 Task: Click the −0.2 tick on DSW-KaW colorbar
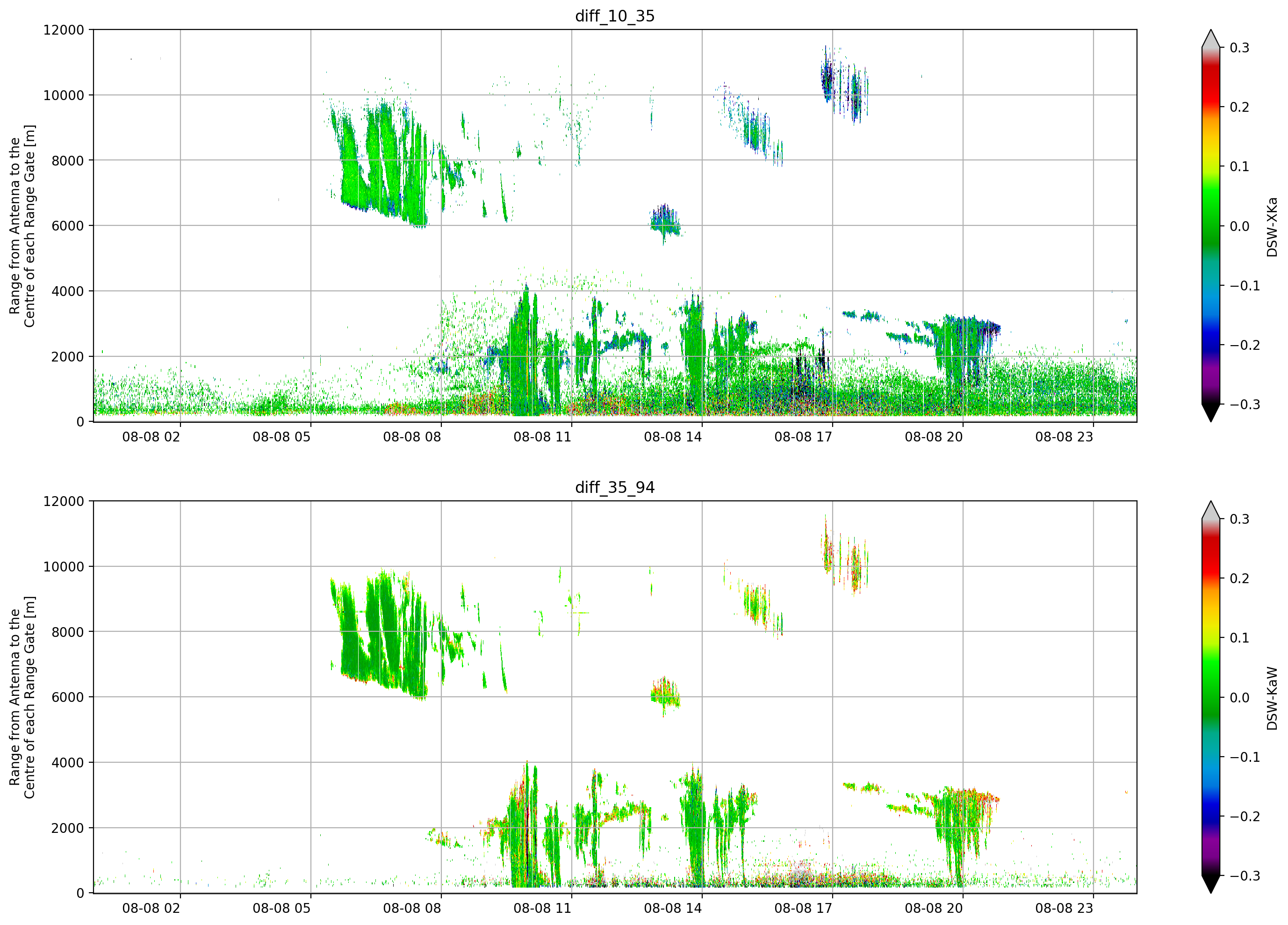pyautogui.click(x=1245, y=817)
